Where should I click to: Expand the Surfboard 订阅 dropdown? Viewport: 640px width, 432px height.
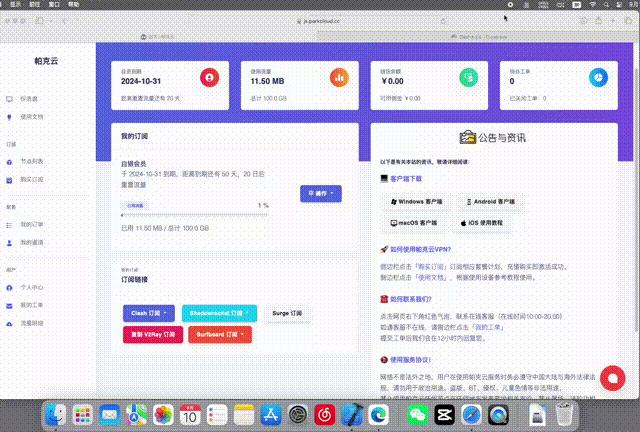point(220,334)
